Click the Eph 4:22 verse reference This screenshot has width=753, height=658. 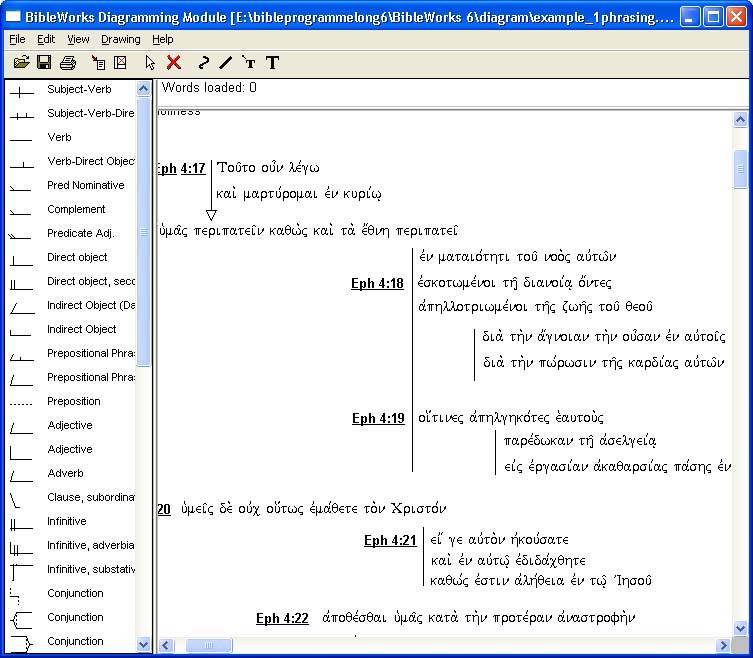pyautogui.click(x=282, y=618)
